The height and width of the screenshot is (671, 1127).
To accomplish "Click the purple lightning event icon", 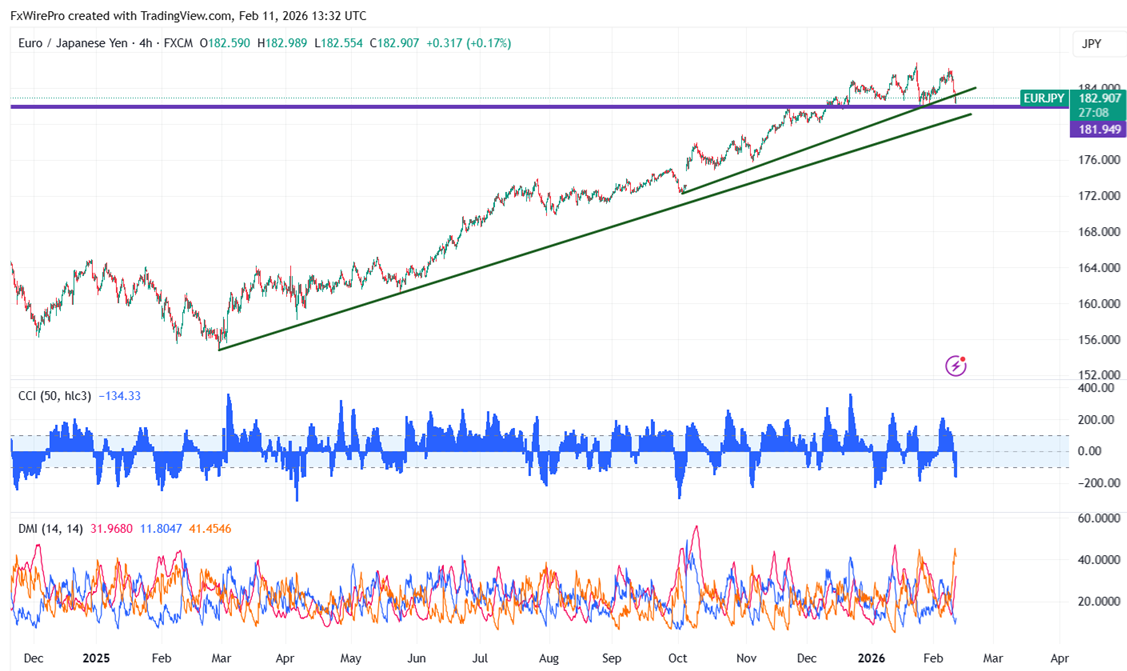I will 955,366.
